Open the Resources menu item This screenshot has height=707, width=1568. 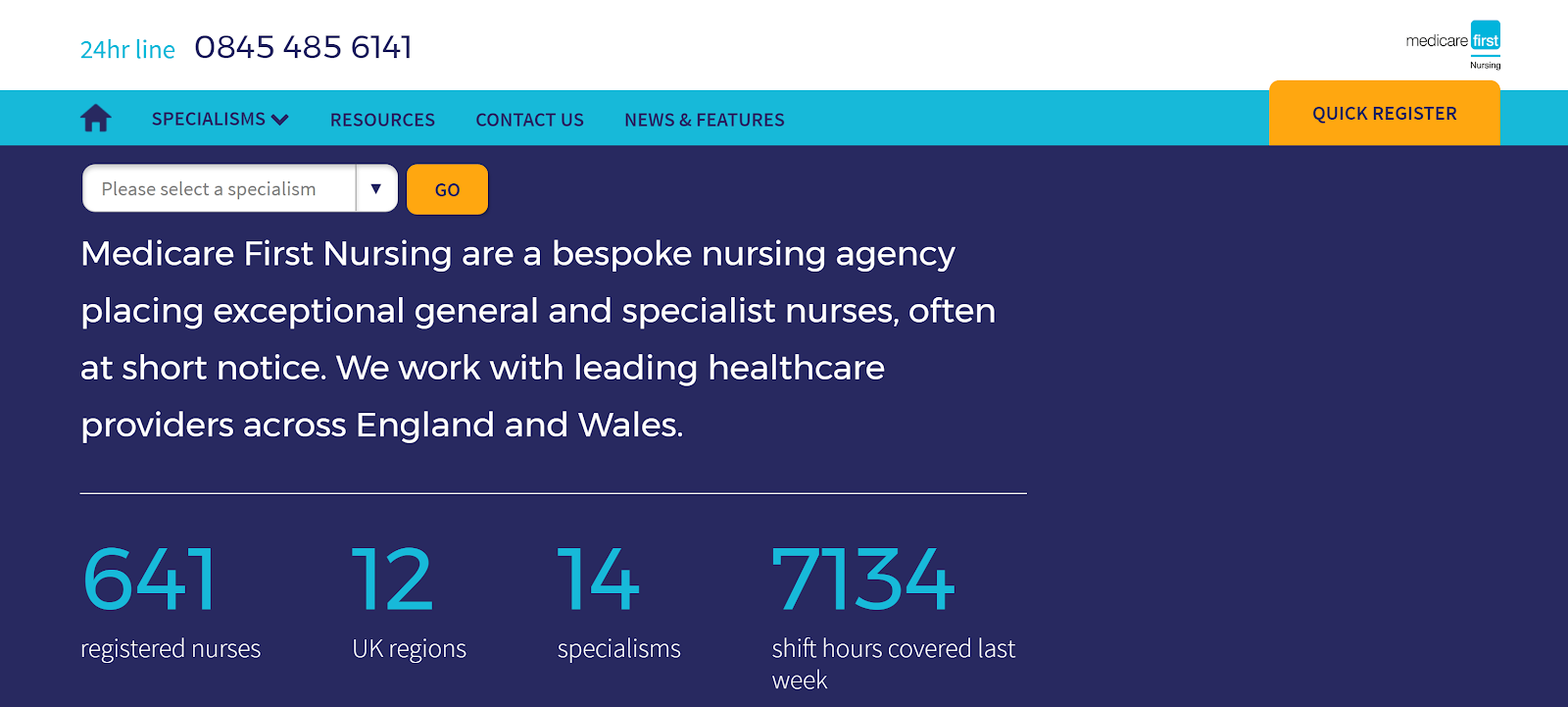pos(382,120)
